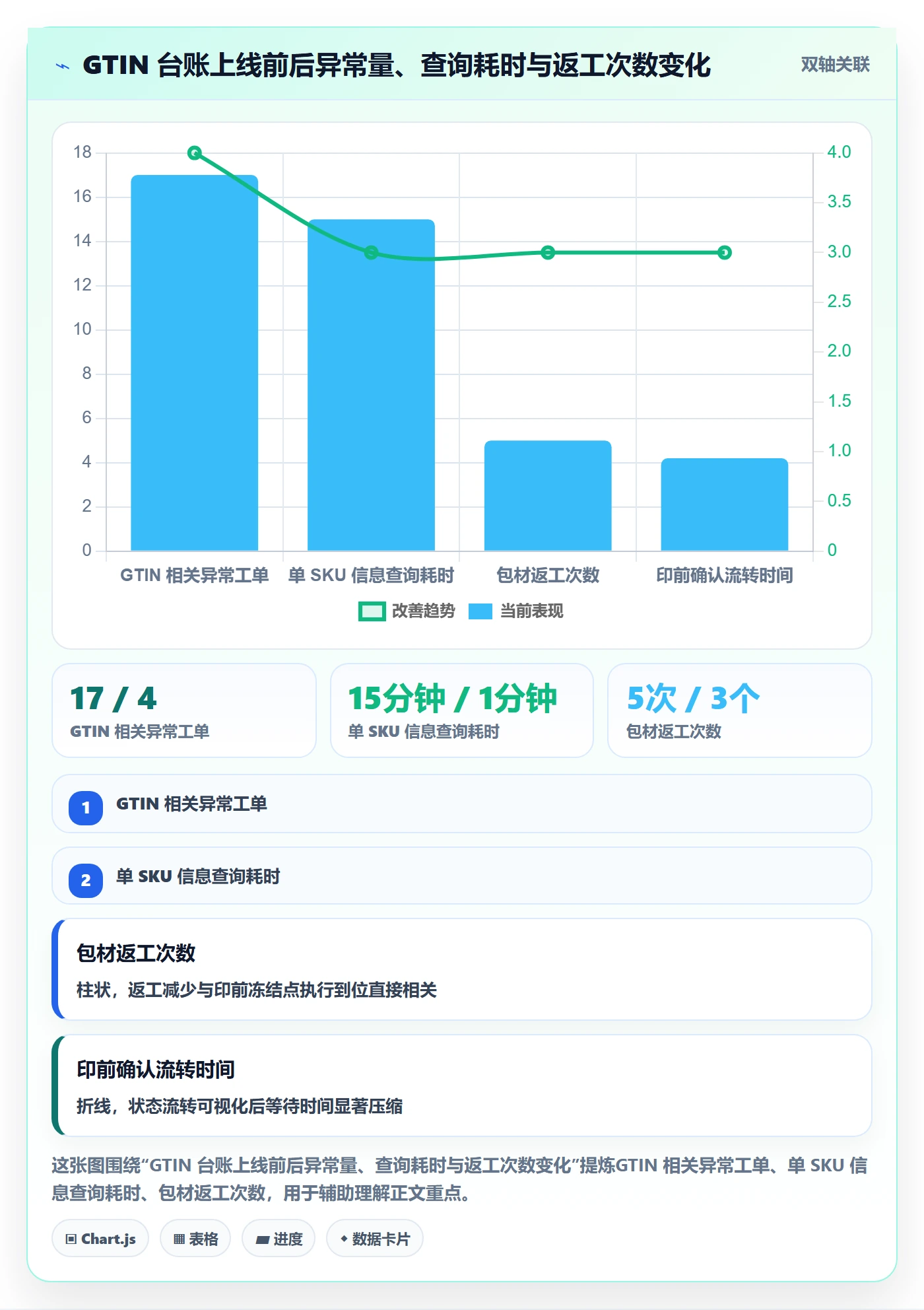Toggle the 当前表现 legend swatch
The width and height of the screenshot is (924, 1310).
pos(480,611)
